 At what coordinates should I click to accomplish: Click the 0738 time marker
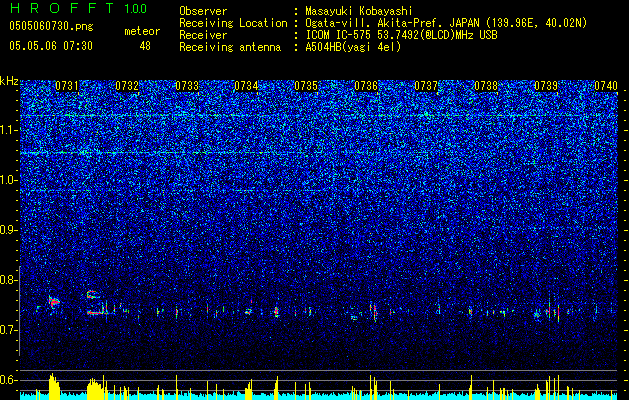tap(486, 86)
